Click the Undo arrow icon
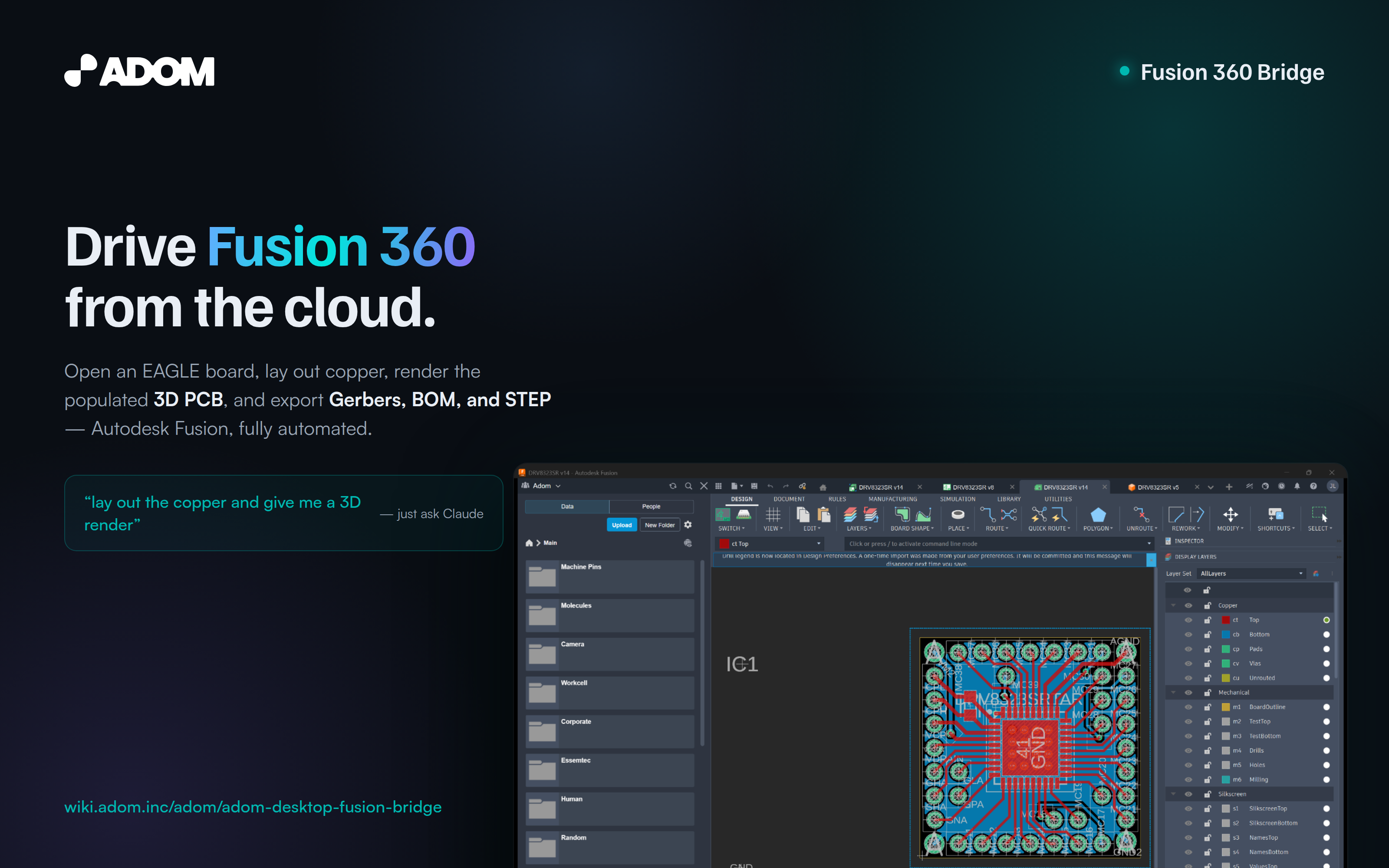The width and height of the screenshot is (1389, 868). (770, 486)
